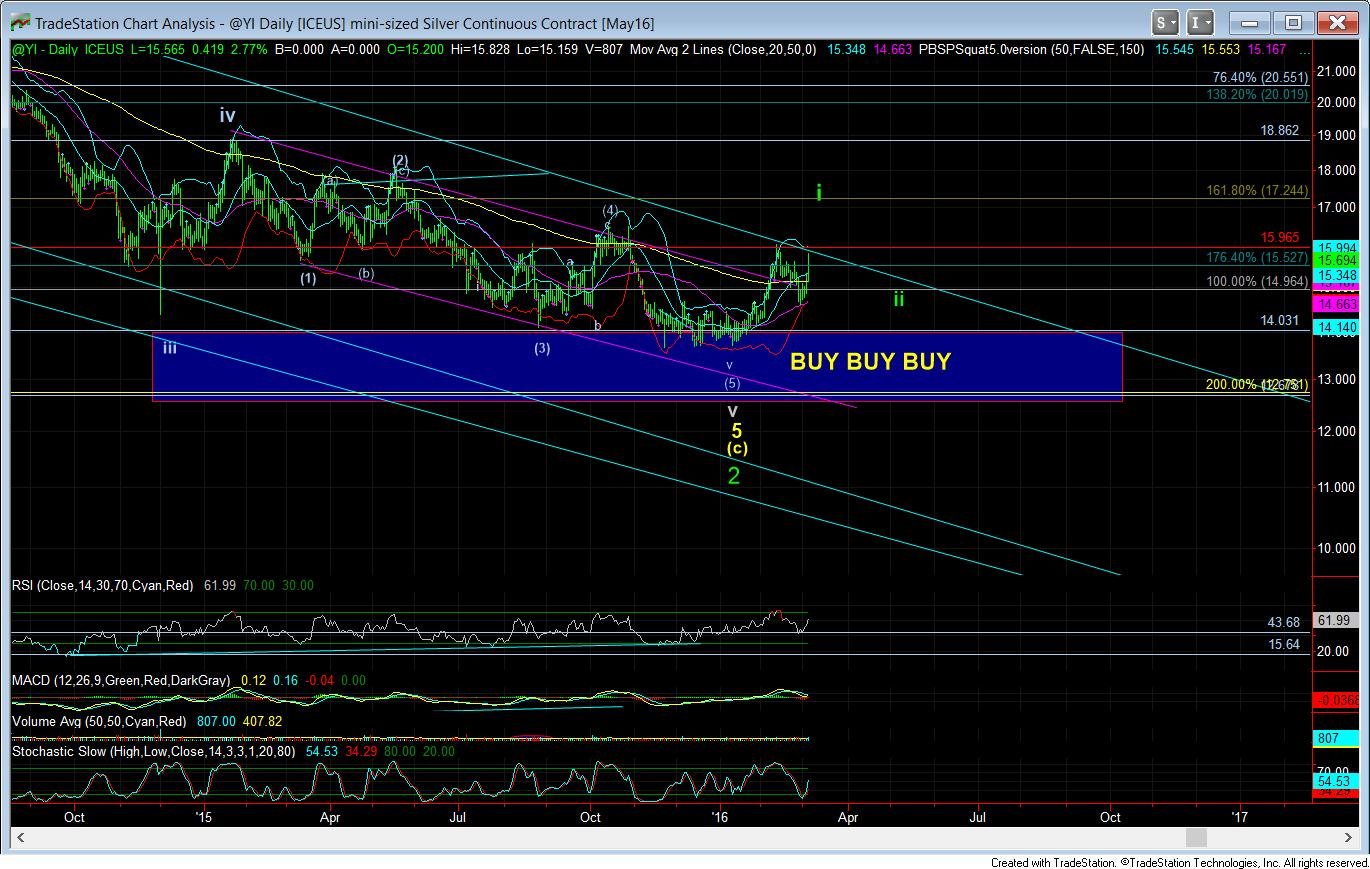The height and width of the screenshot is (869, 1370).
Task: Open the S symbol-link dropdown in title bar
Action: (x=1166, y=22)
